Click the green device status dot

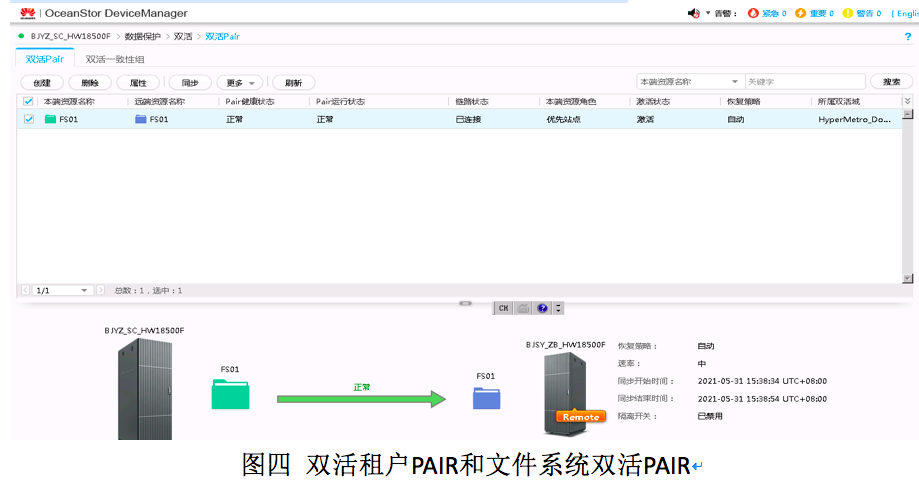(x=21, y=36)
